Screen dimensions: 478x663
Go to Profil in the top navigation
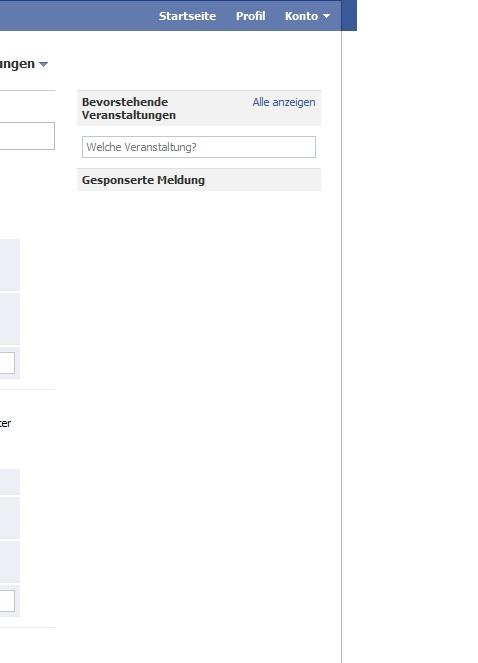250,16
